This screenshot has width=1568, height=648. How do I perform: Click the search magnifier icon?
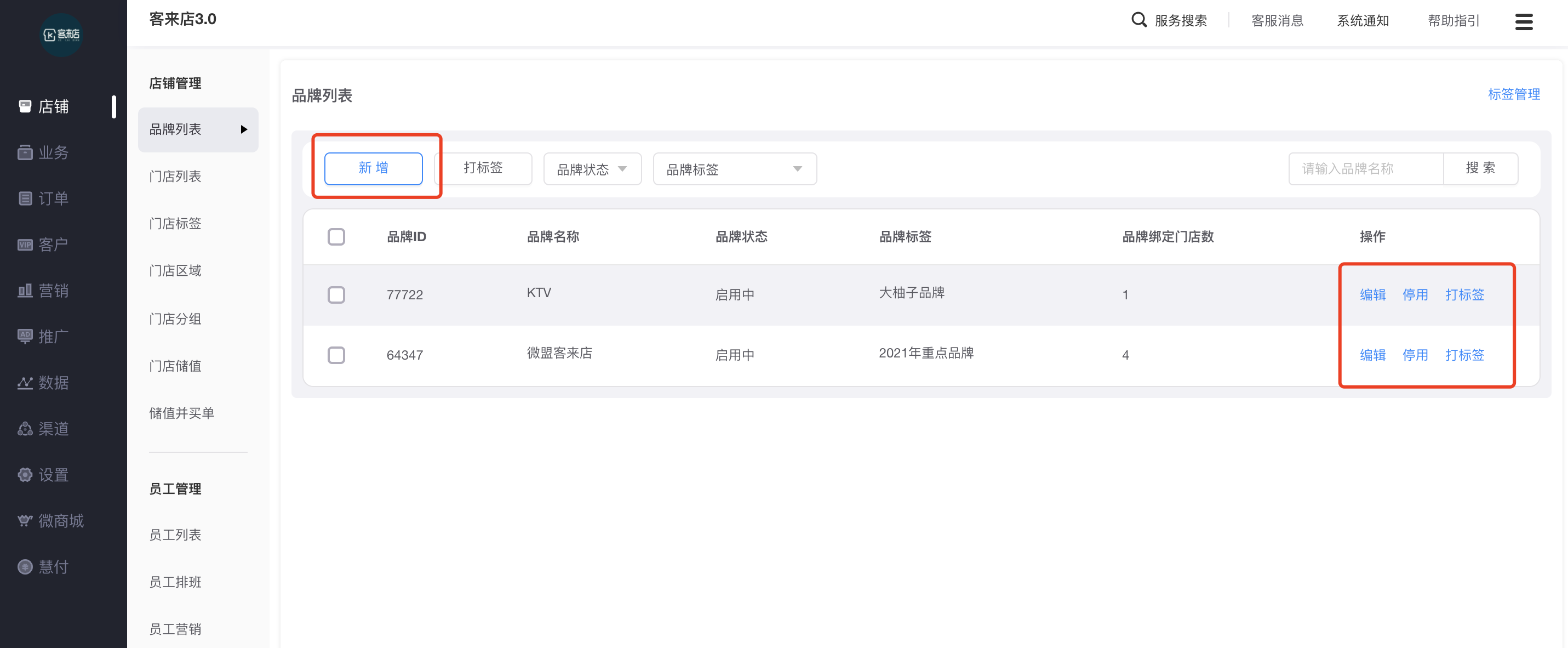[1138, 20]
